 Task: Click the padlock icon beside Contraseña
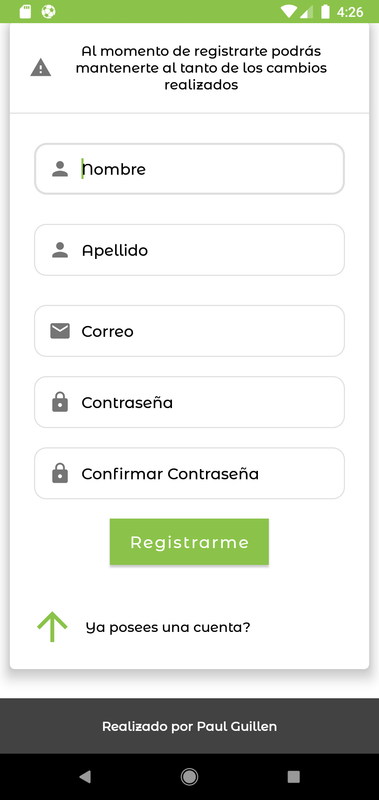click(x=60, y=402)
